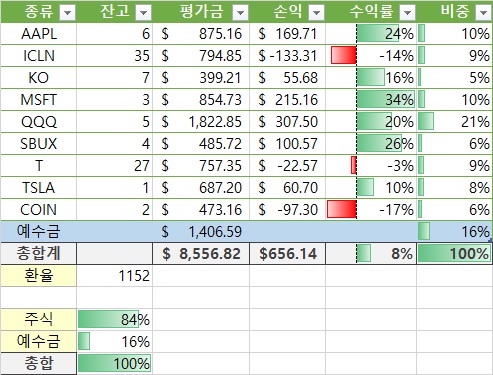The image size is (493, 375).
Task: Select the -133.31 loss cell
Action: tap(288, 56)
